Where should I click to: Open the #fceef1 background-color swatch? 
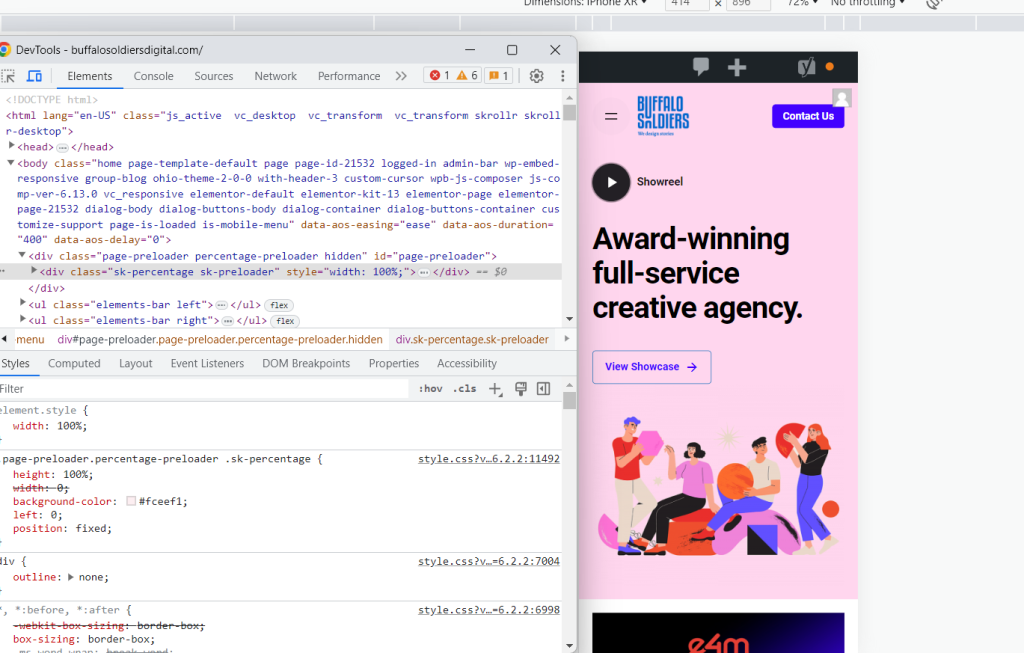pos(131,502)
